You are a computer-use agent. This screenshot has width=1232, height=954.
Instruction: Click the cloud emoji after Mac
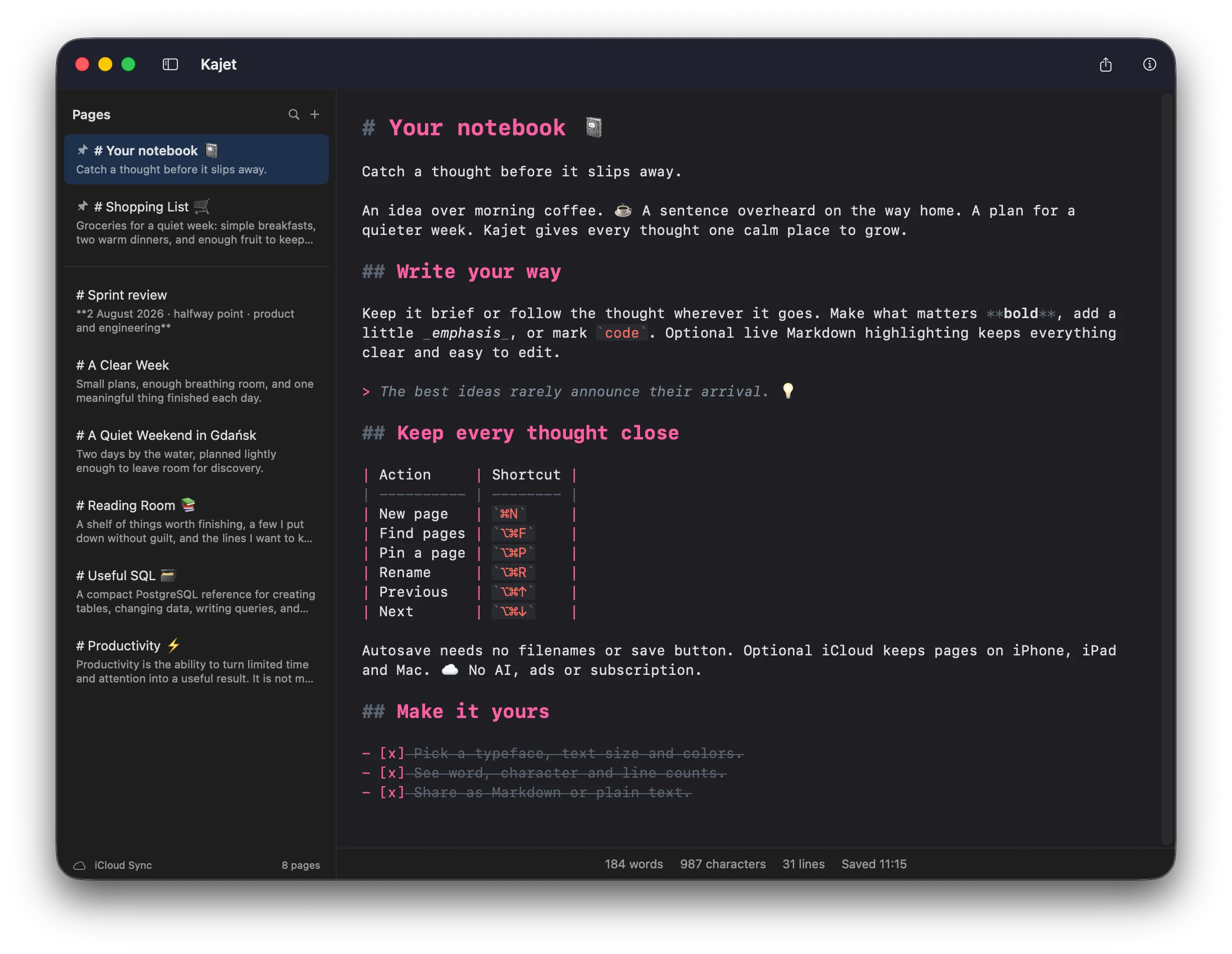(x=450, y=670)
